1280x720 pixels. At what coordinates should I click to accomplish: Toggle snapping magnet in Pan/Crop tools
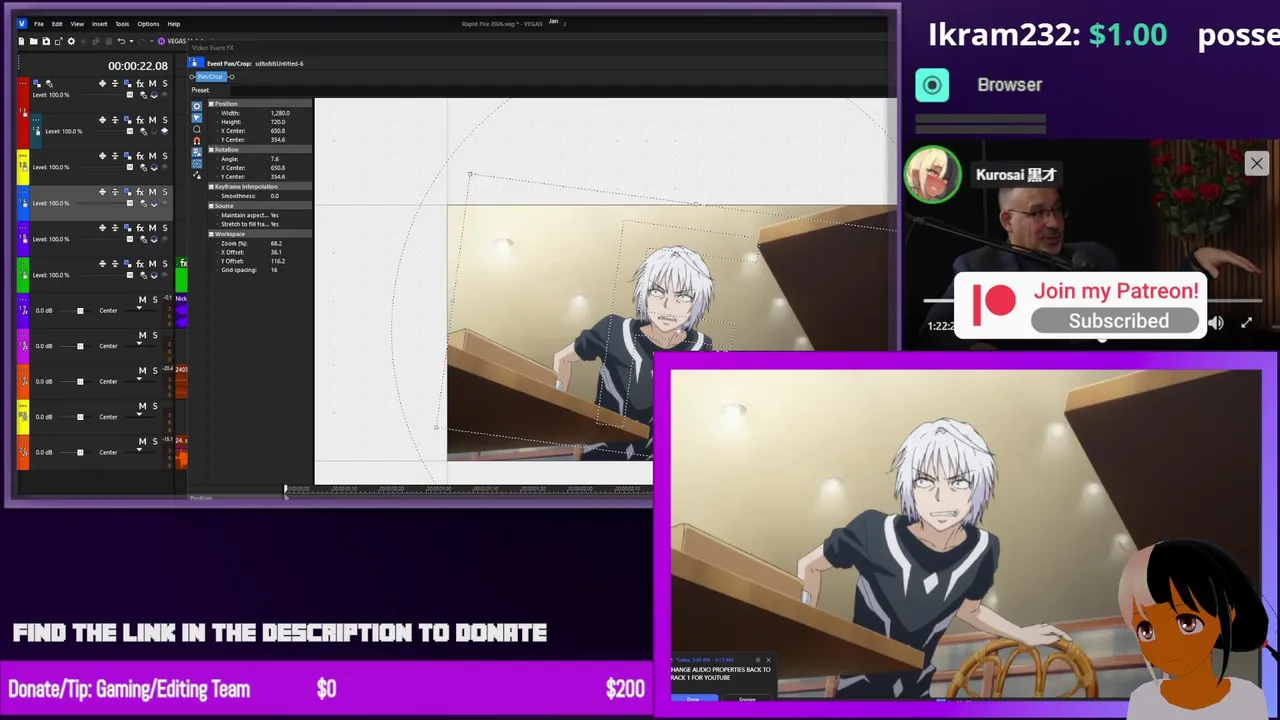coord(197,140)
